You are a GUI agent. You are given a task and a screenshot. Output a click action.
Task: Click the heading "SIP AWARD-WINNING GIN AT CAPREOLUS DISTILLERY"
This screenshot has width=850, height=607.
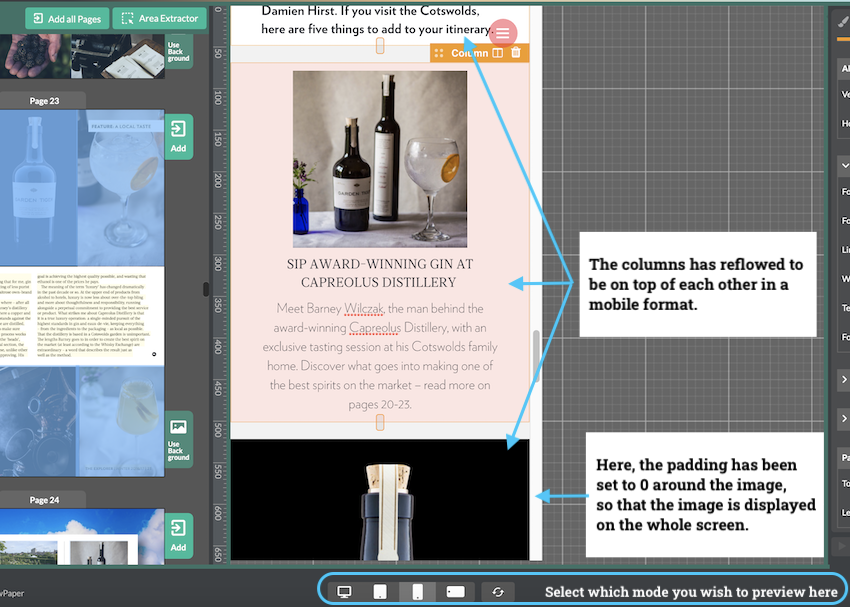click(x=379, y=273)
